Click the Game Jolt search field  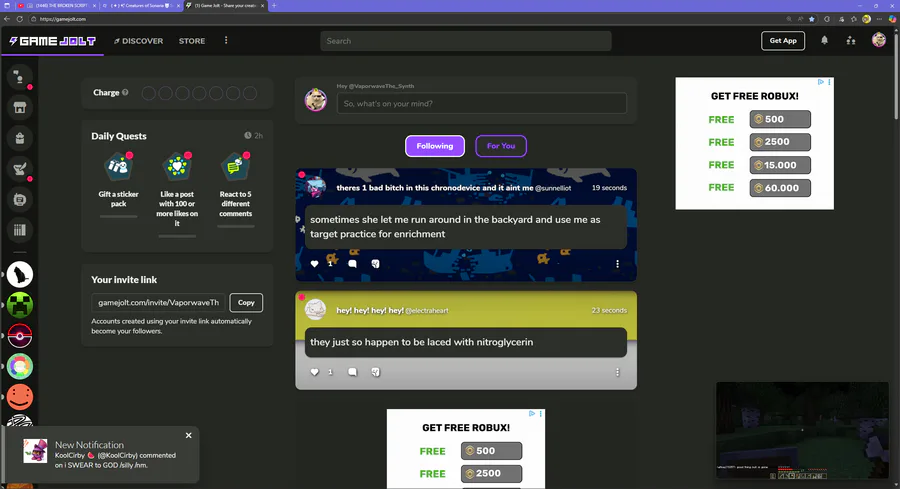(x=465, y=41)
